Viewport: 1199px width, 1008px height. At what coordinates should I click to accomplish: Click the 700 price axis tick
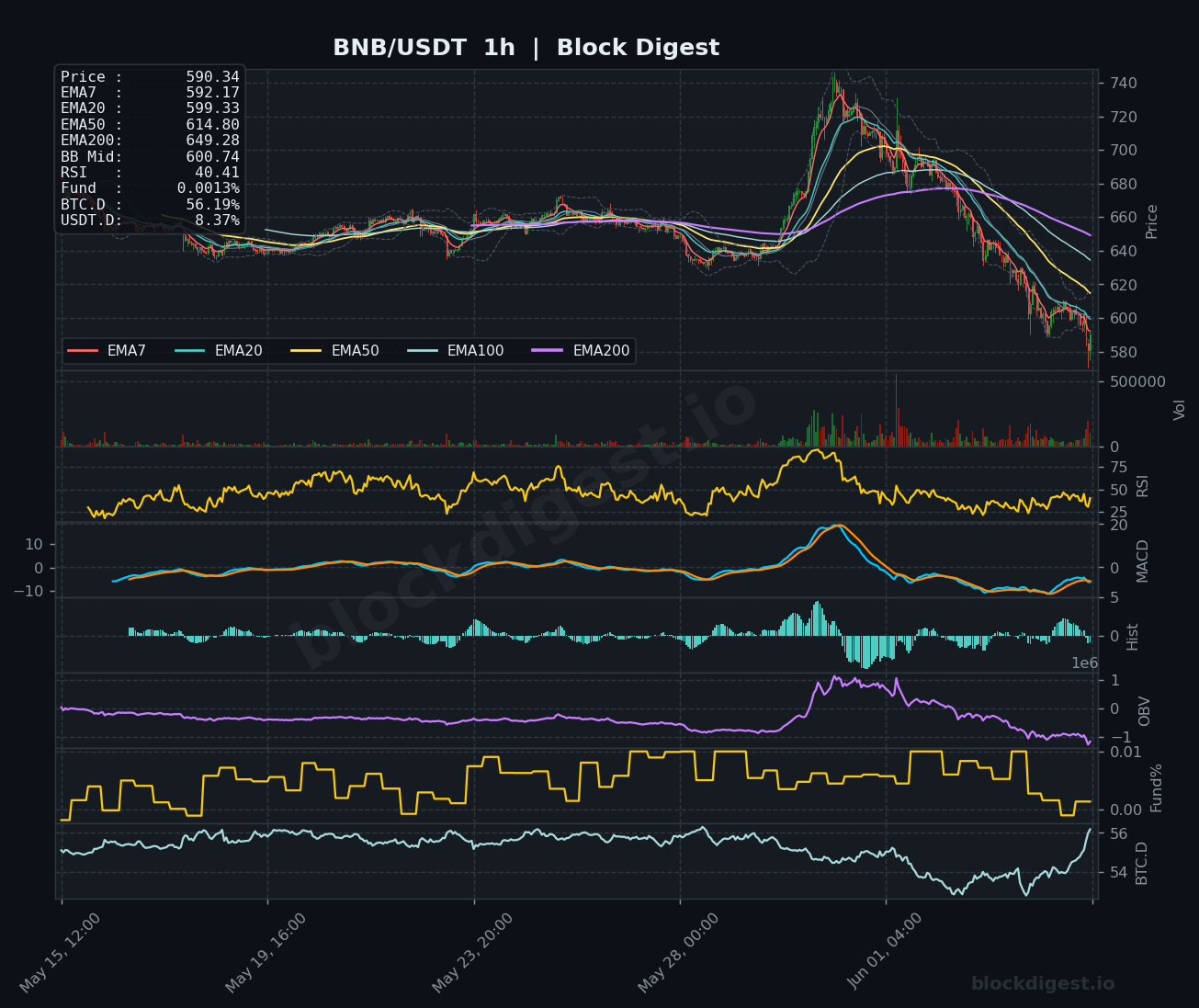coord(1125,151)
